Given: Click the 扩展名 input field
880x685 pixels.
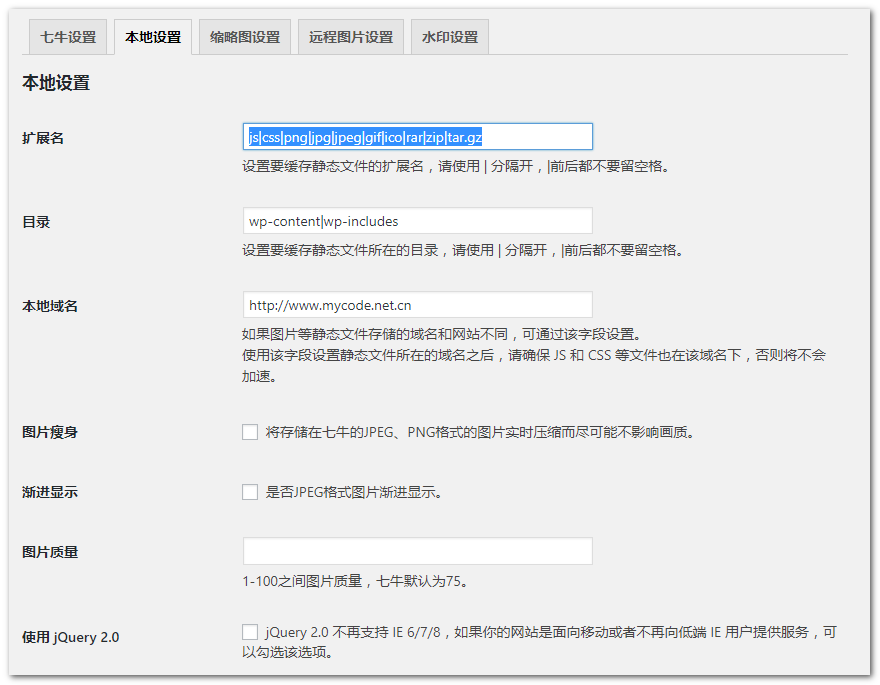Looking at the screenshot, I should pyautogui.click(x=418, y=137).
